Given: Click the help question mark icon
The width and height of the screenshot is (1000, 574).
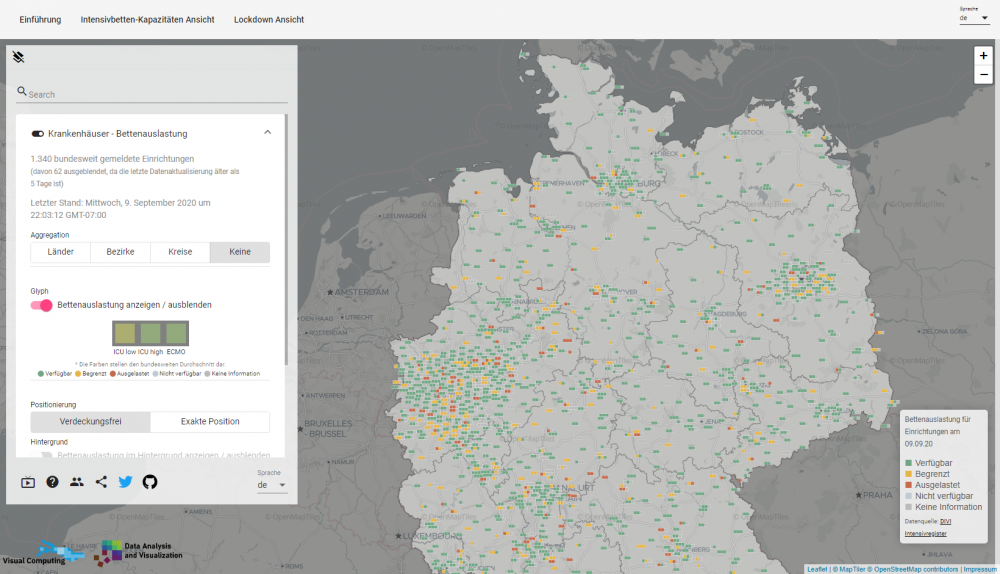Looking at the screenshot, I should pos(52,482).
